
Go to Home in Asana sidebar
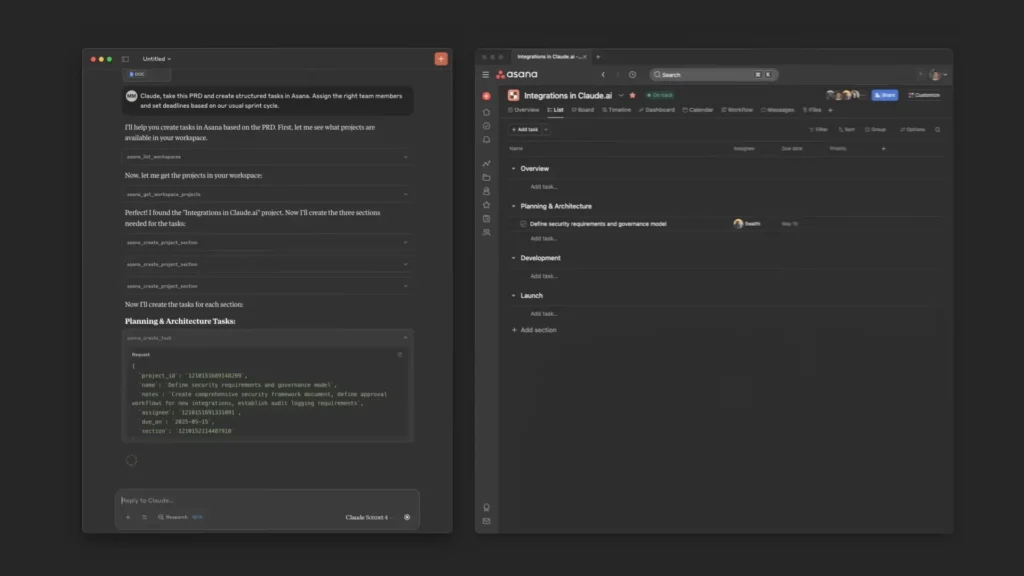click(487, 112)
